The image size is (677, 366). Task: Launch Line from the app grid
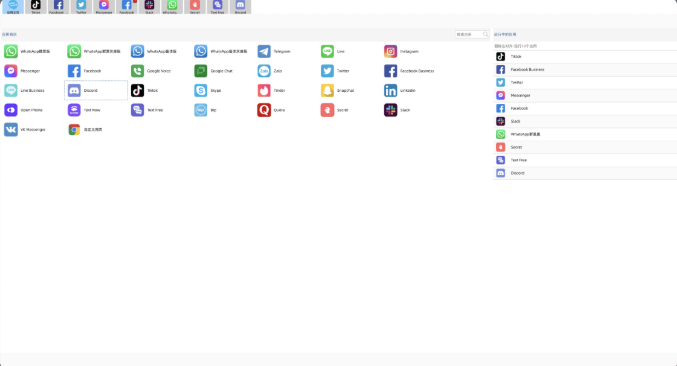333,51
